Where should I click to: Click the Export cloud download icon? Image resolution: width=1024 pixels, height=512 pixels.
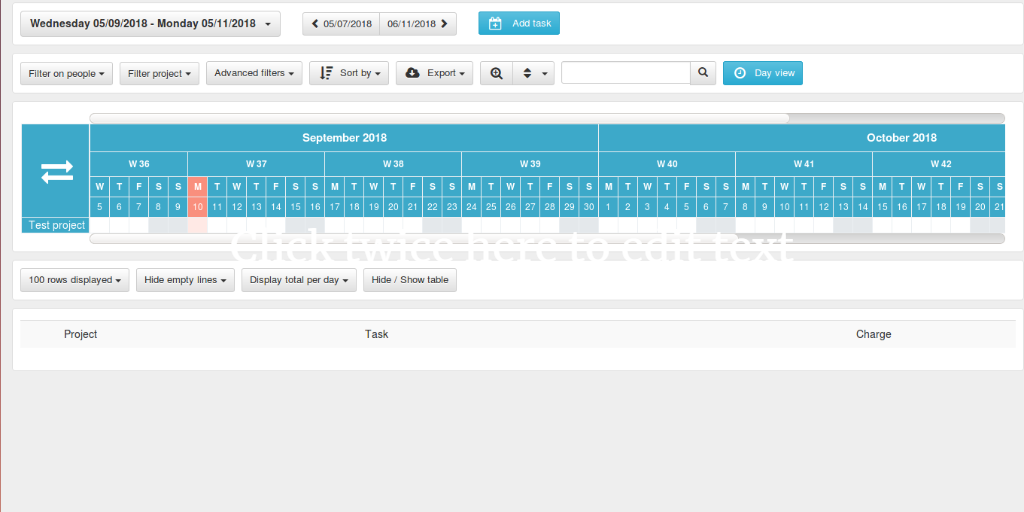(x=413, y=73)
